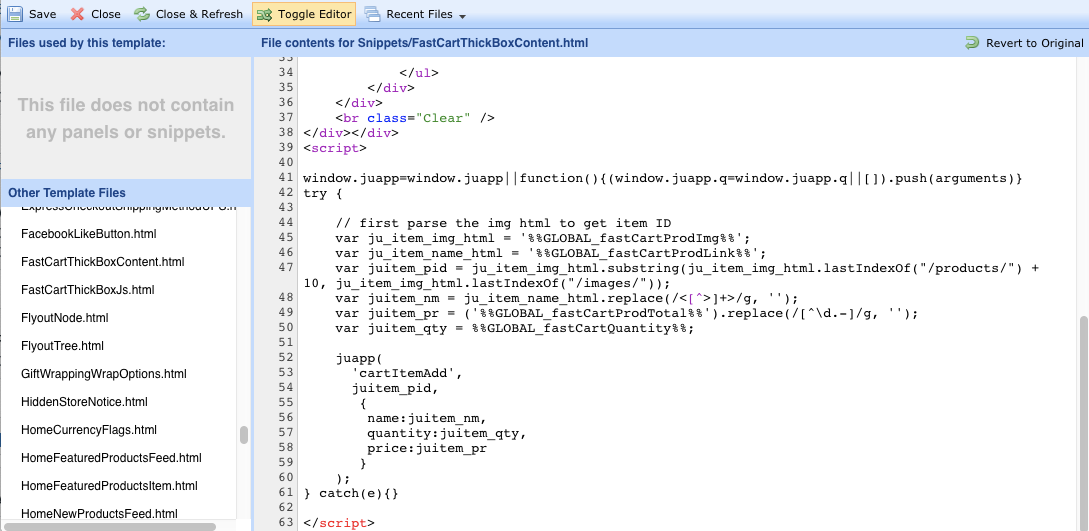Screen dimensions: 1089x531
Task: Select GiftWrappingWrapOptions.html file
Action: click(x=103, y=374)
